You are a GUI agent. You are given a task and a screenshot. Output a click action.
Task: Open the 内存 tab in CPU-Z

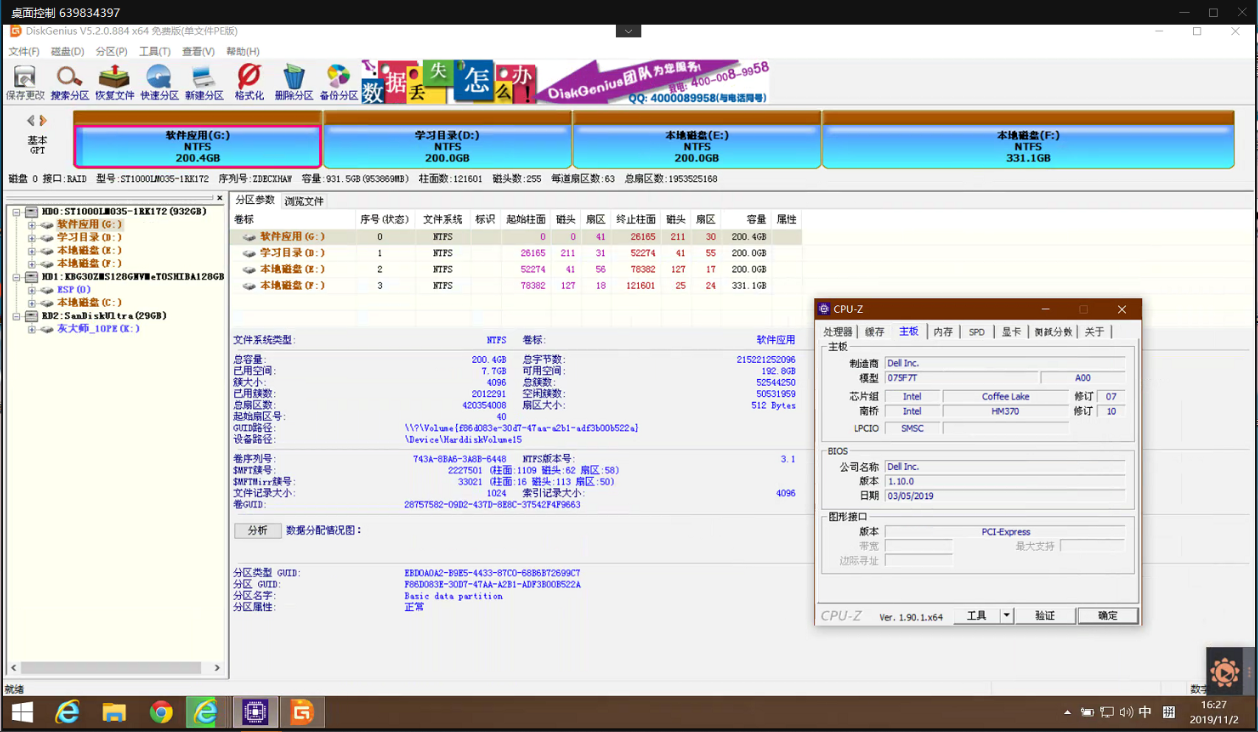click(x=943, y=332)
